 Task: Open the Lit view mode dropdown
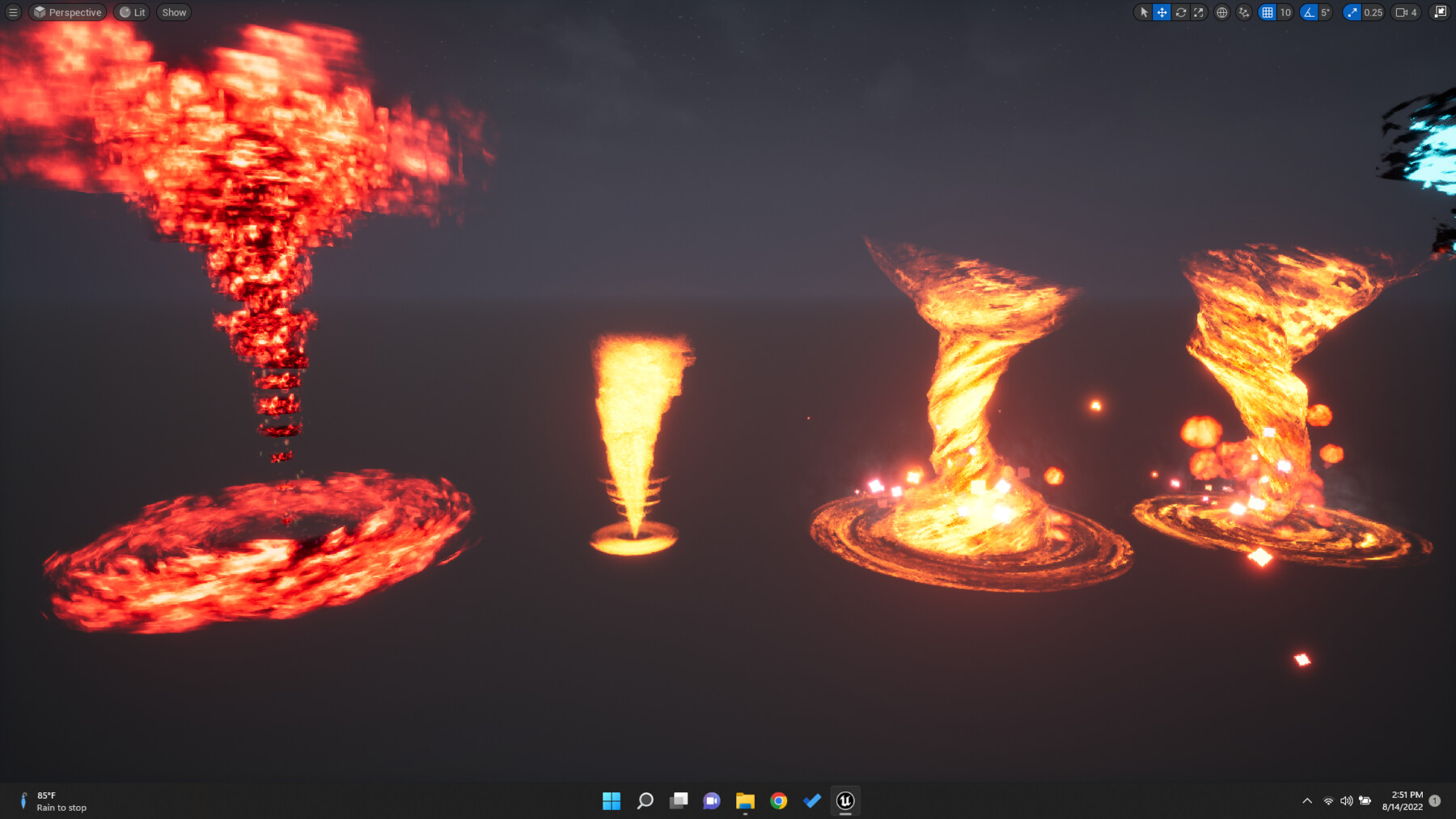click(x=132, y=12)
